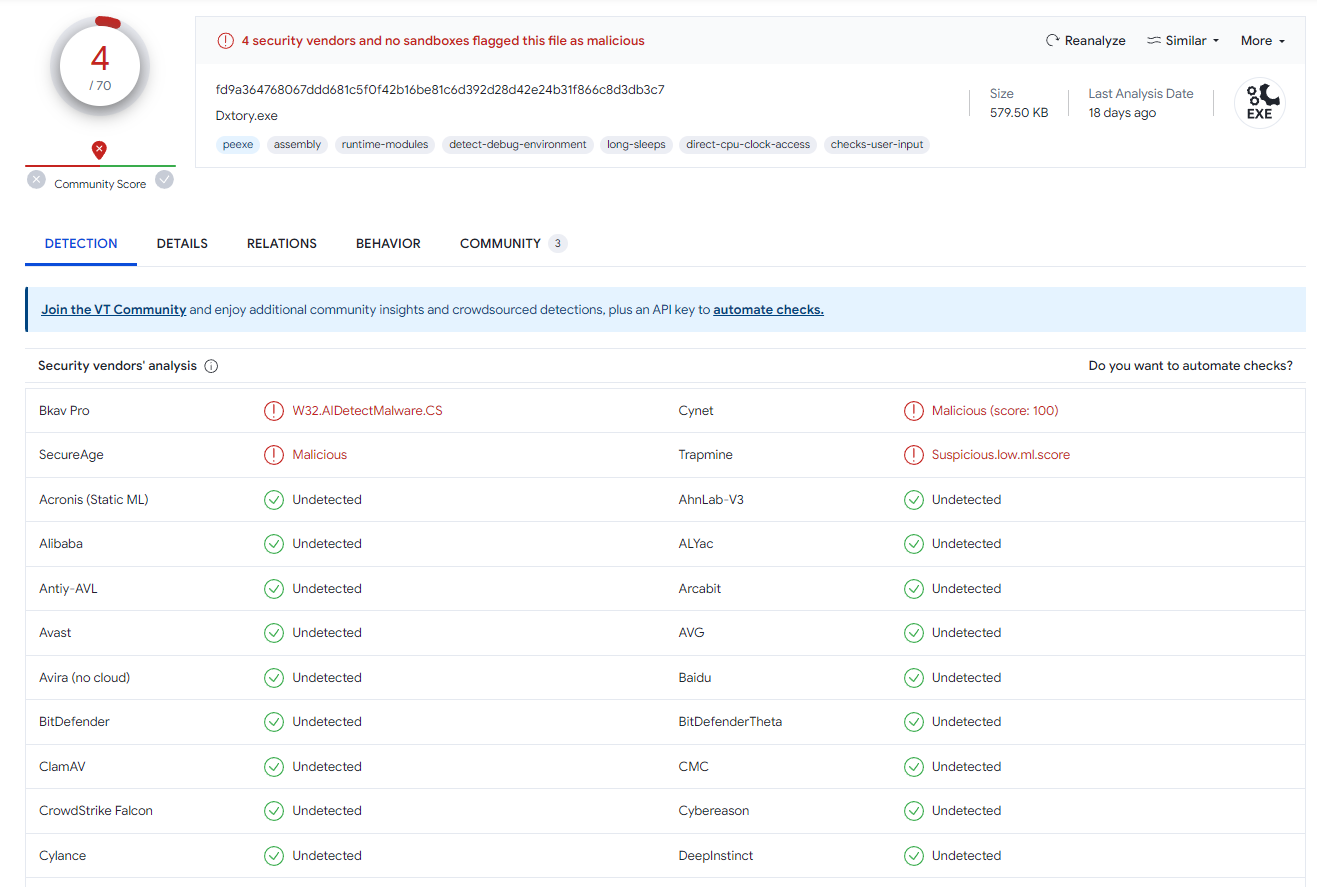Cast a positive community vote with check icon
1317x887 pixels.
tap(164, 180)
